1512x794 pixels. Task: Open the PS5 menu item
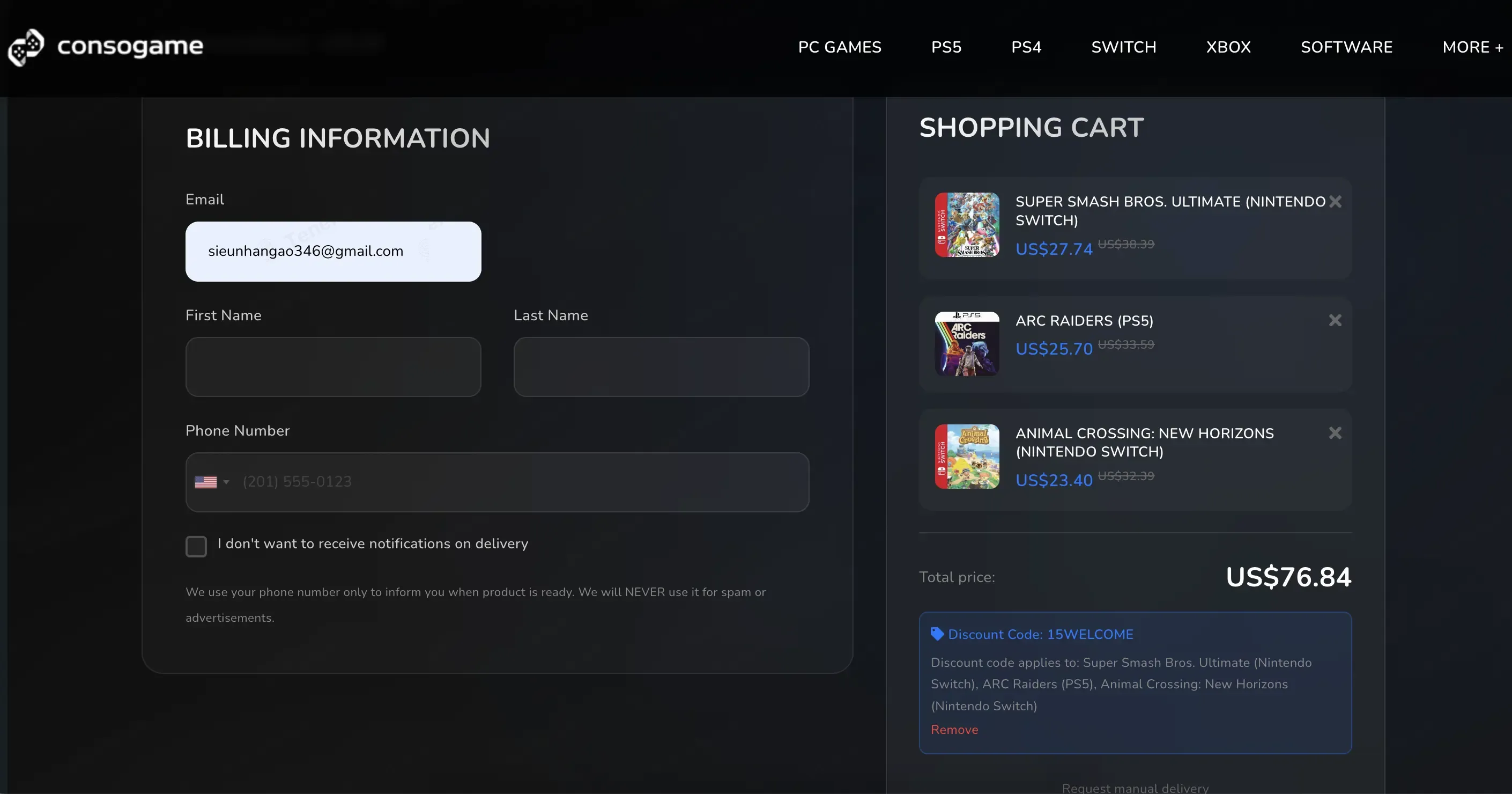click(x=946, y=47)
